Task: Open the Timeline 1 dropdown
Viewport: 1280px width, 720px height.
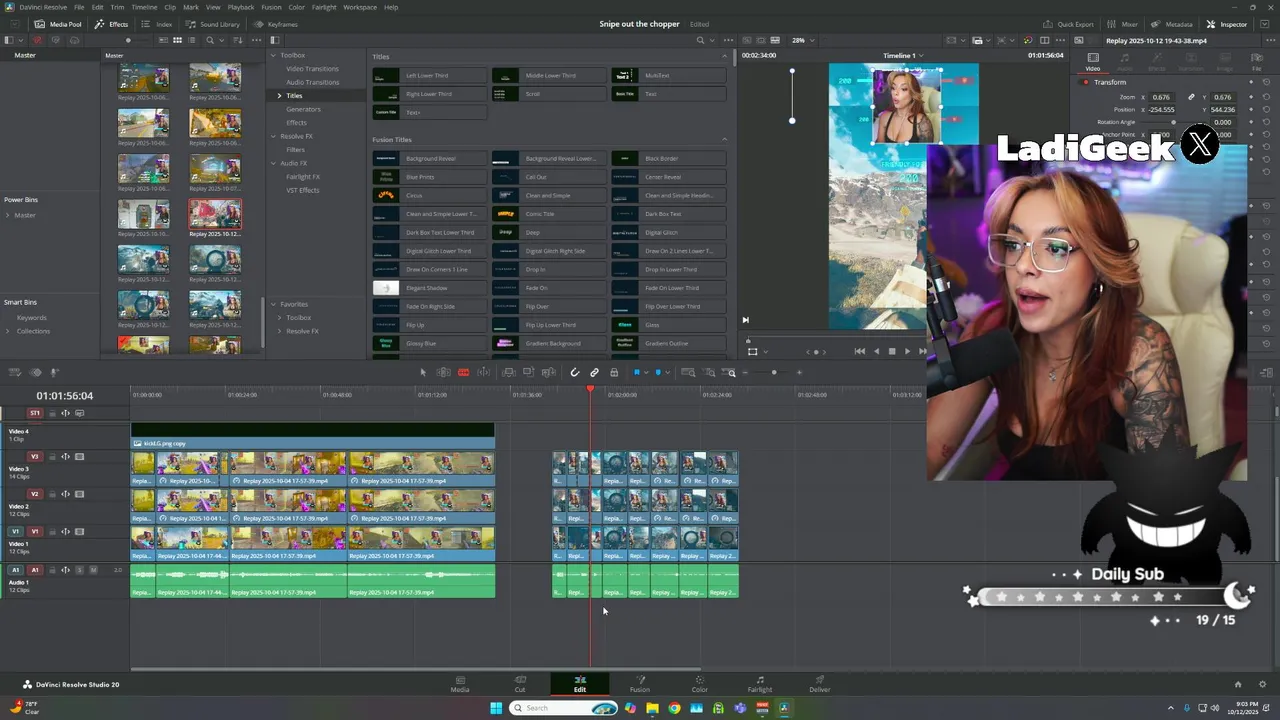Action: (902, 56)
